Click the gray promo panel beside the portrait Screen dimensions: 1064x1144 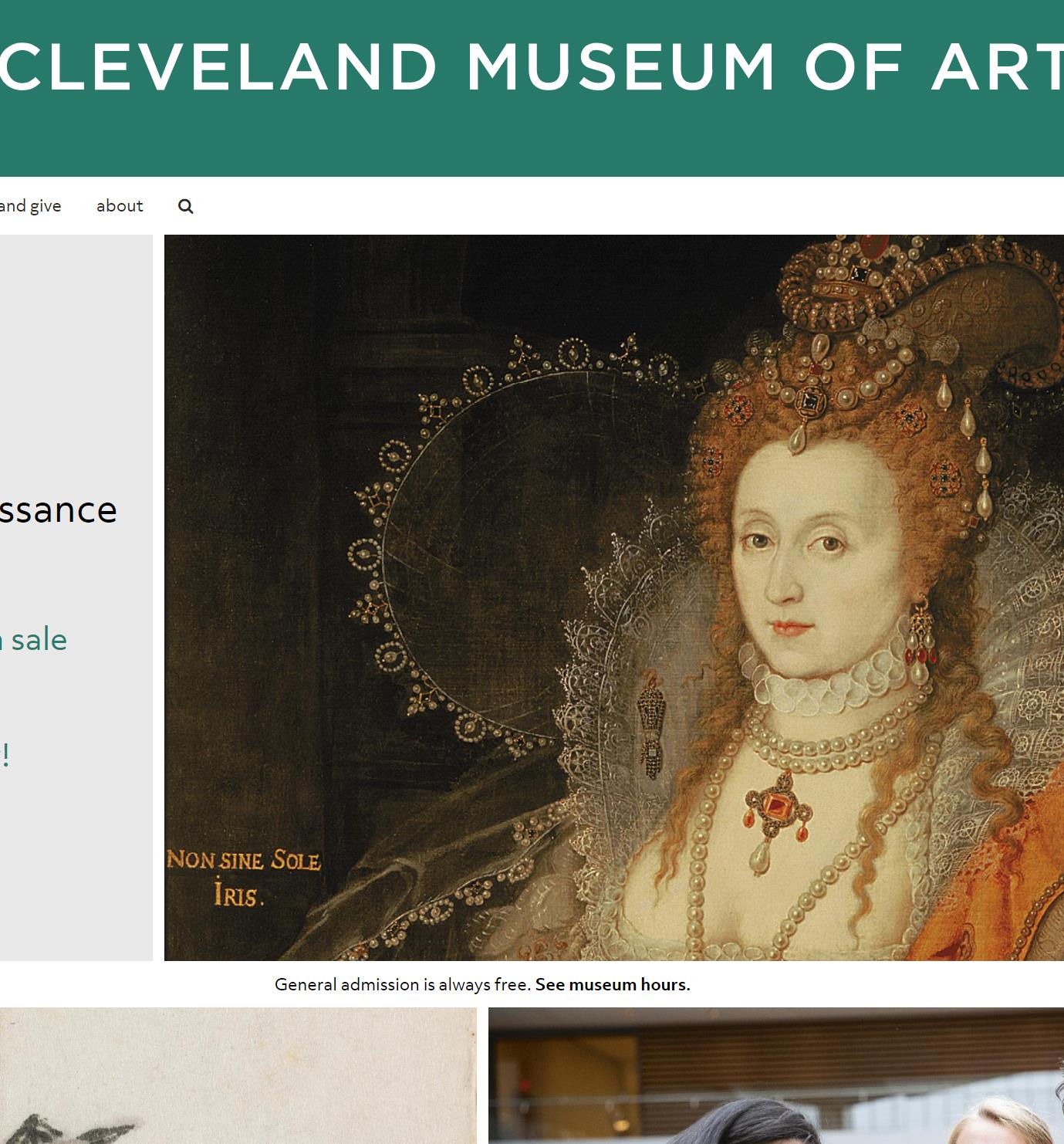[76, 347]
